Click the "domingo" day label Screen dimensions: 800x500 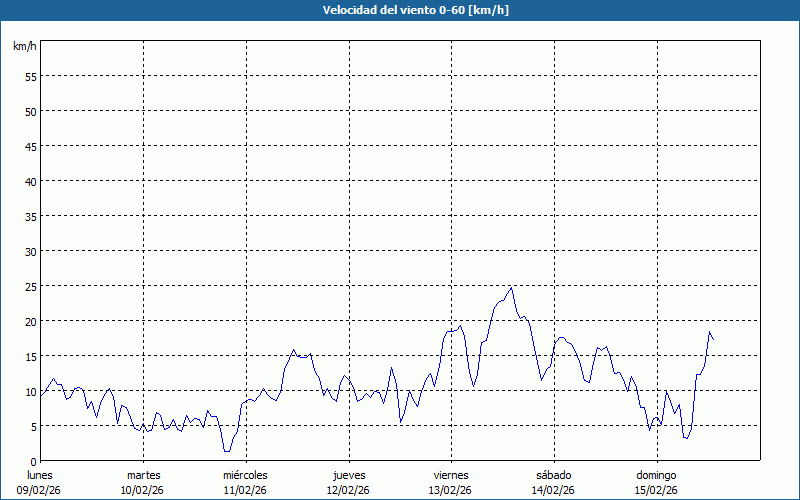point(656,475)
